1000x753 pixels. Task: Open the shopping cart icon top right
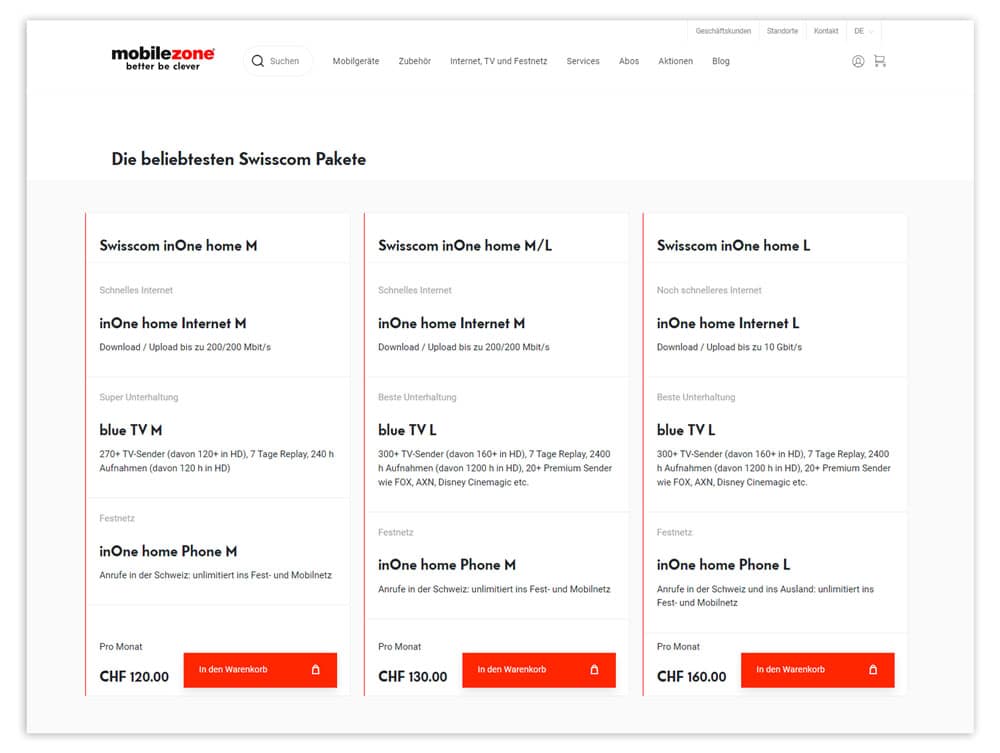(x=881, y=61)
